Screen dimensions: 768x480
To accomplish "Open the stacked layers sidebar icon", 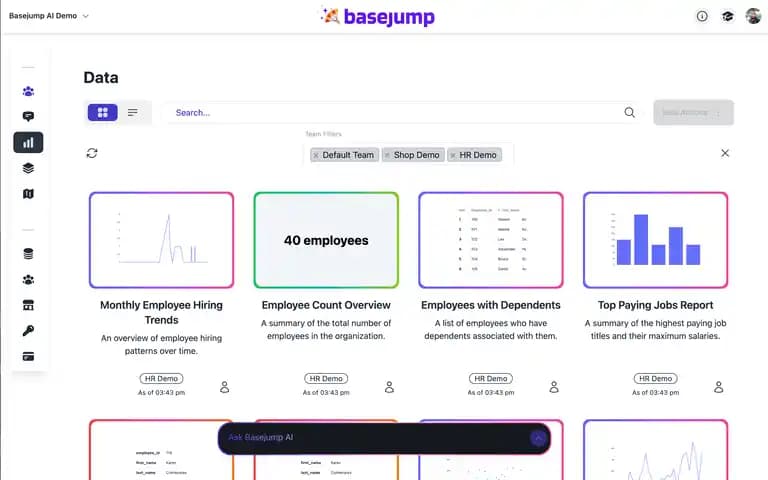I will point(28,168).
